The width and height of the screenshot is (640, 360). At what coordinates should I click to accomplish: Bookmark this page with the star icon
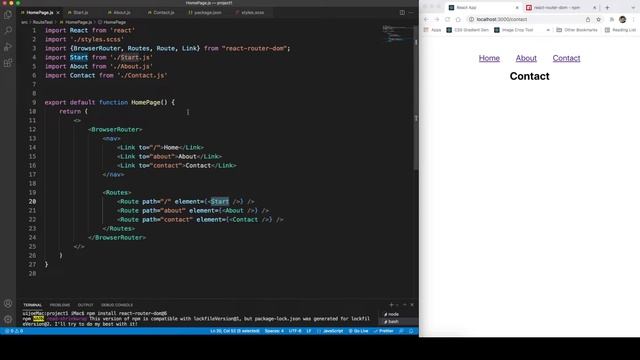[598, 19]
